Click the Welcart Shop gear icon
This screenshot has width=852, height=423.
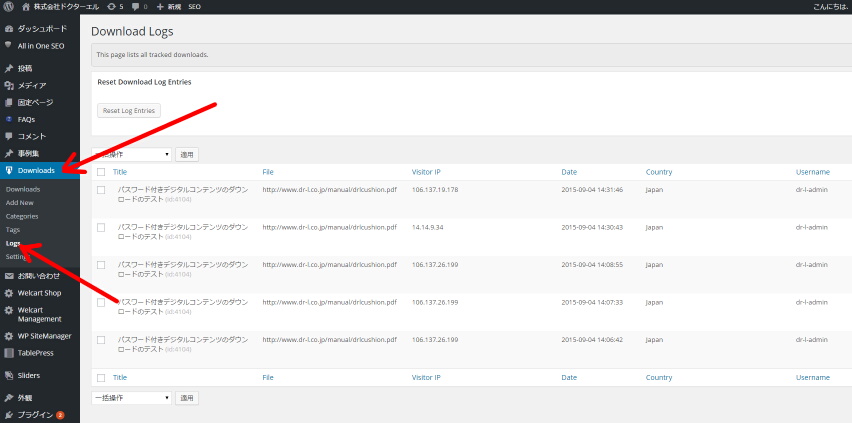click(x=9, y=293)
